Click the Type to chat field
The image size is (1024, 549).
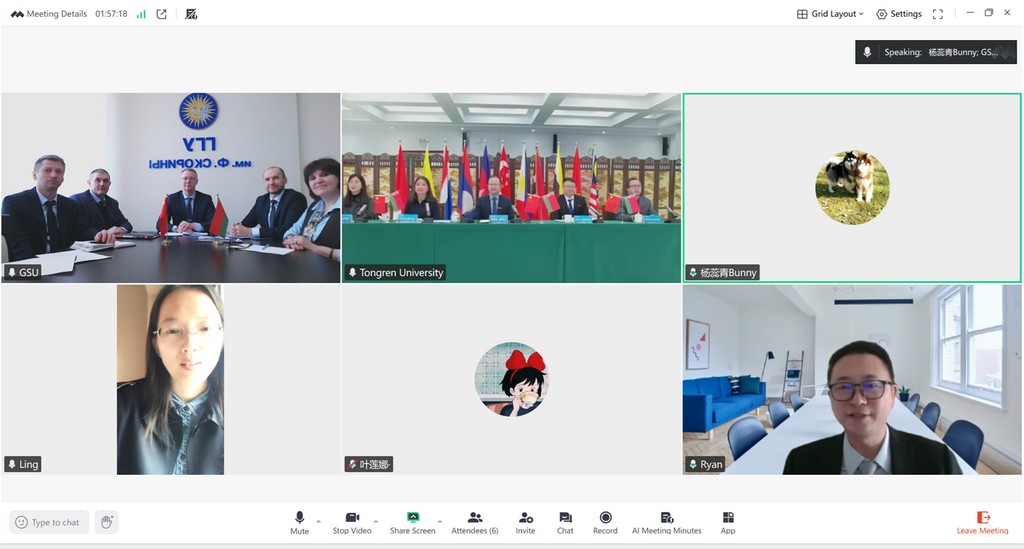[x=49, y=522]
